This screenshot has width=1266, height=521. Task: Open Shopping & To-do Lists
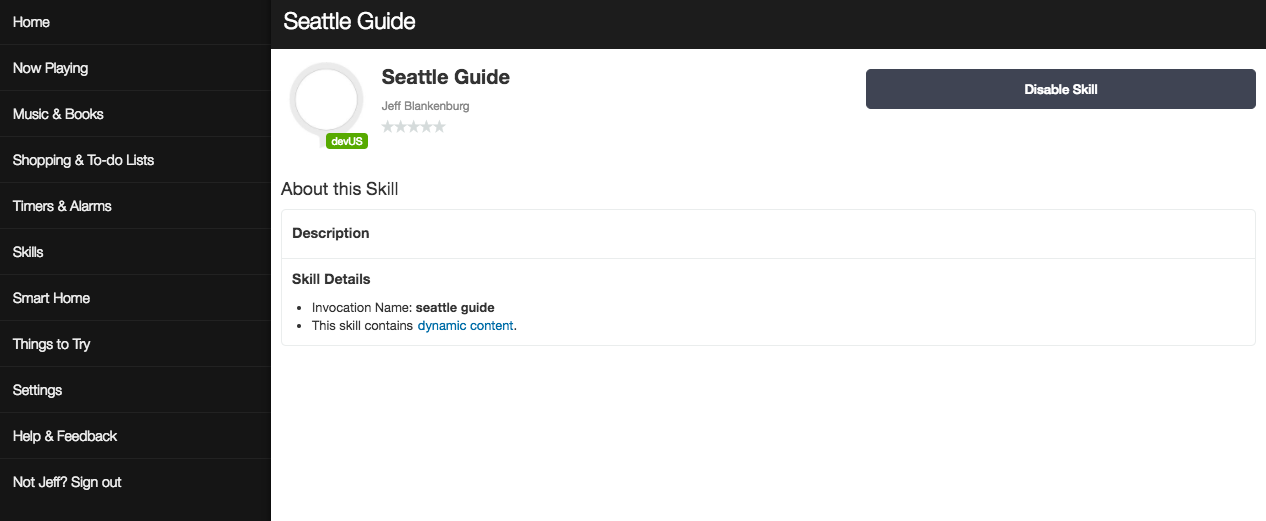(83, 160)
